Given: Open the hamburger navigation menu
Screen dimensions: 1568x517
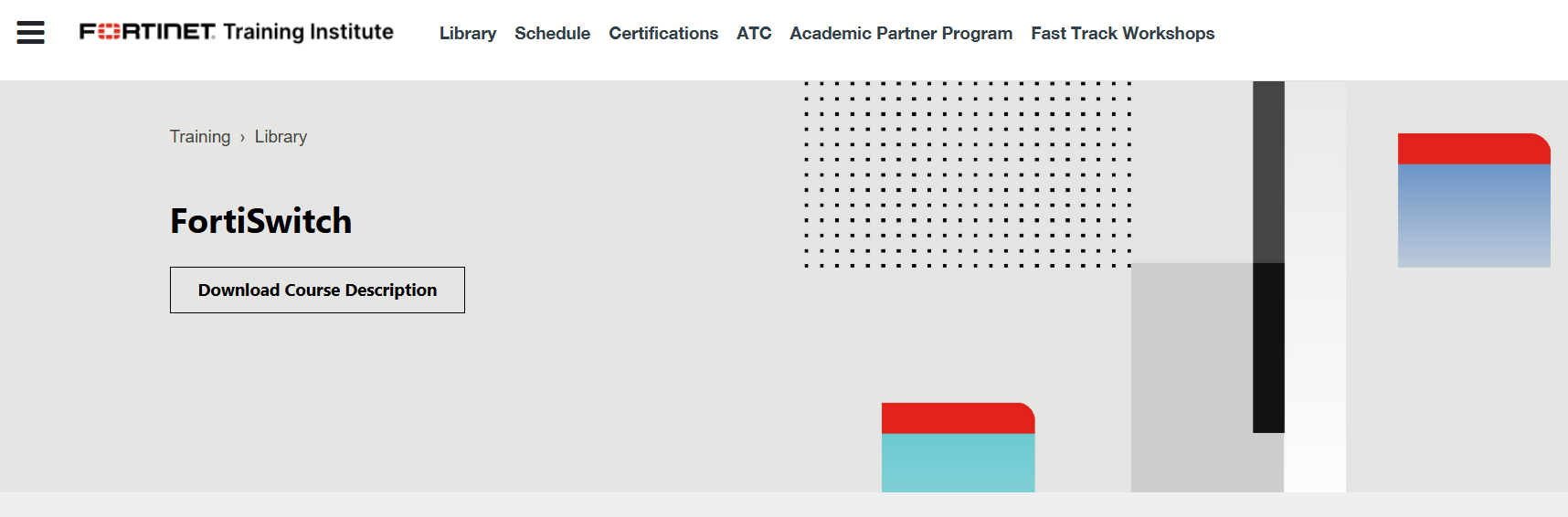Looking at the screenshot, I should 30,33.
